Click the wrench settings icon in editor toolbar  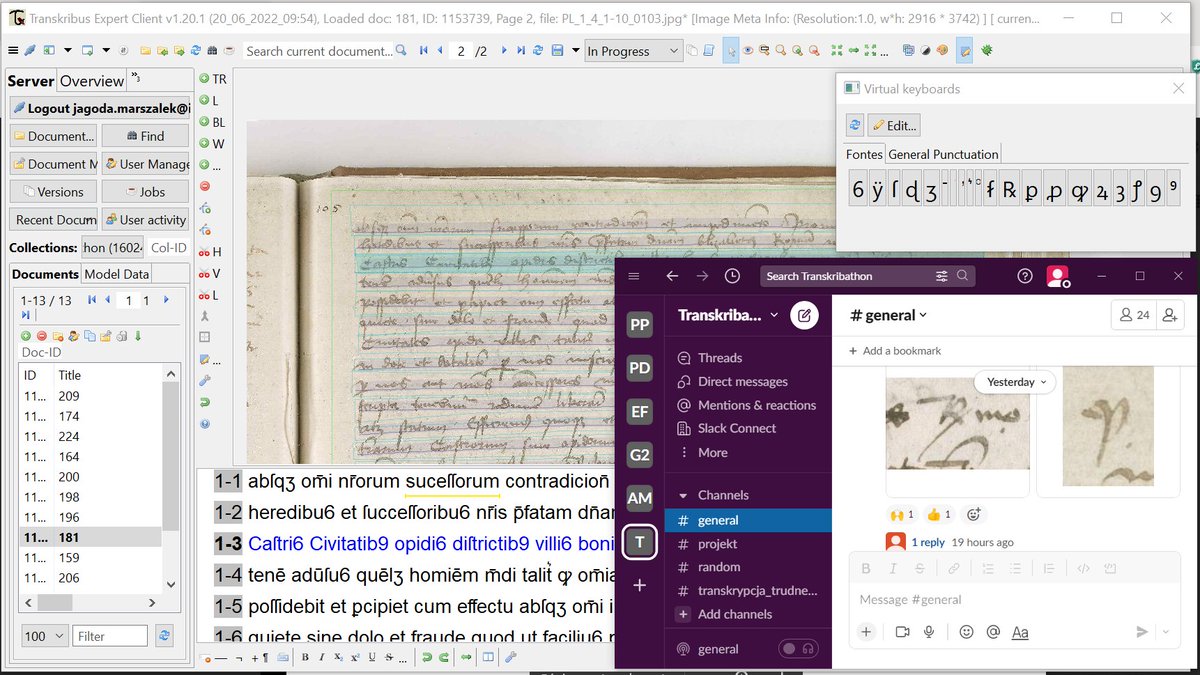pyautogui.click(x=510, y=657)
